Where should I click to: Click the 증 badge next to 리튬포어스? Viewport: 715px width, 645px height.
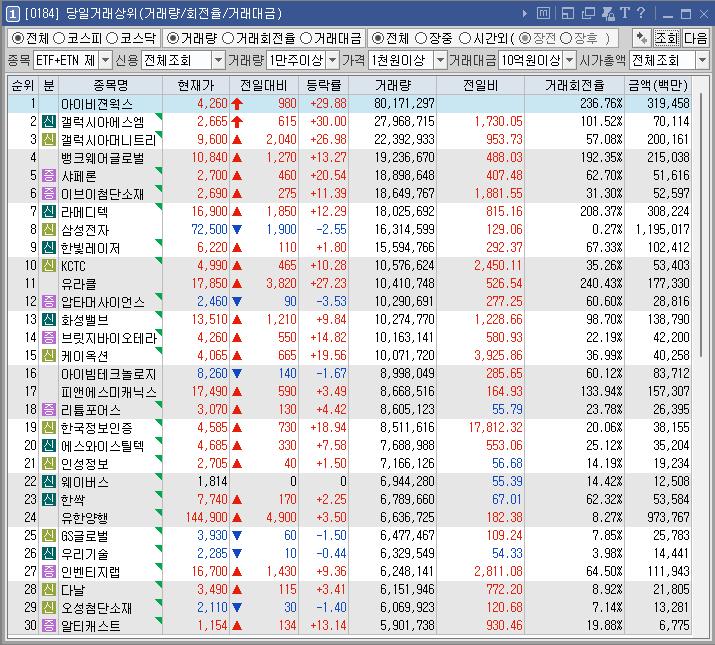tap(49, 410)
